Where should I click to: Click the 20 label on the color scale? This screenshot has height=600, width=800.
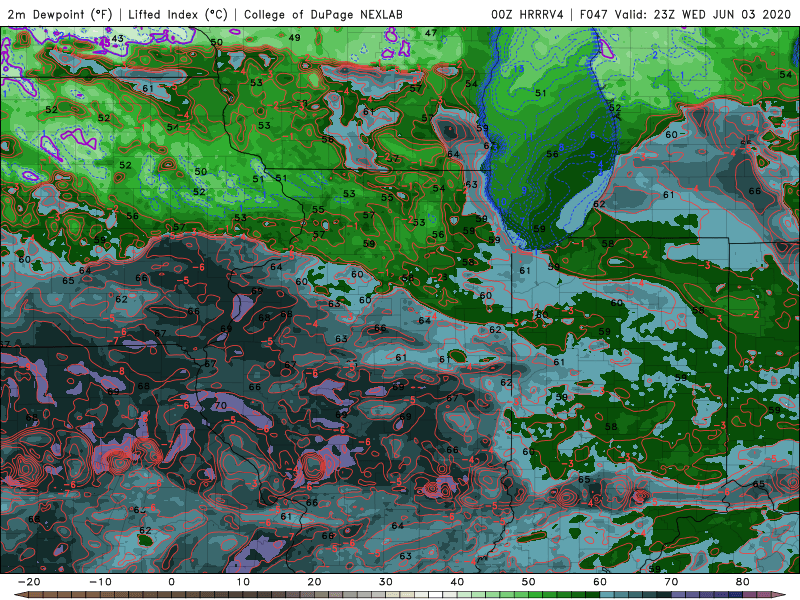point(314,582)
